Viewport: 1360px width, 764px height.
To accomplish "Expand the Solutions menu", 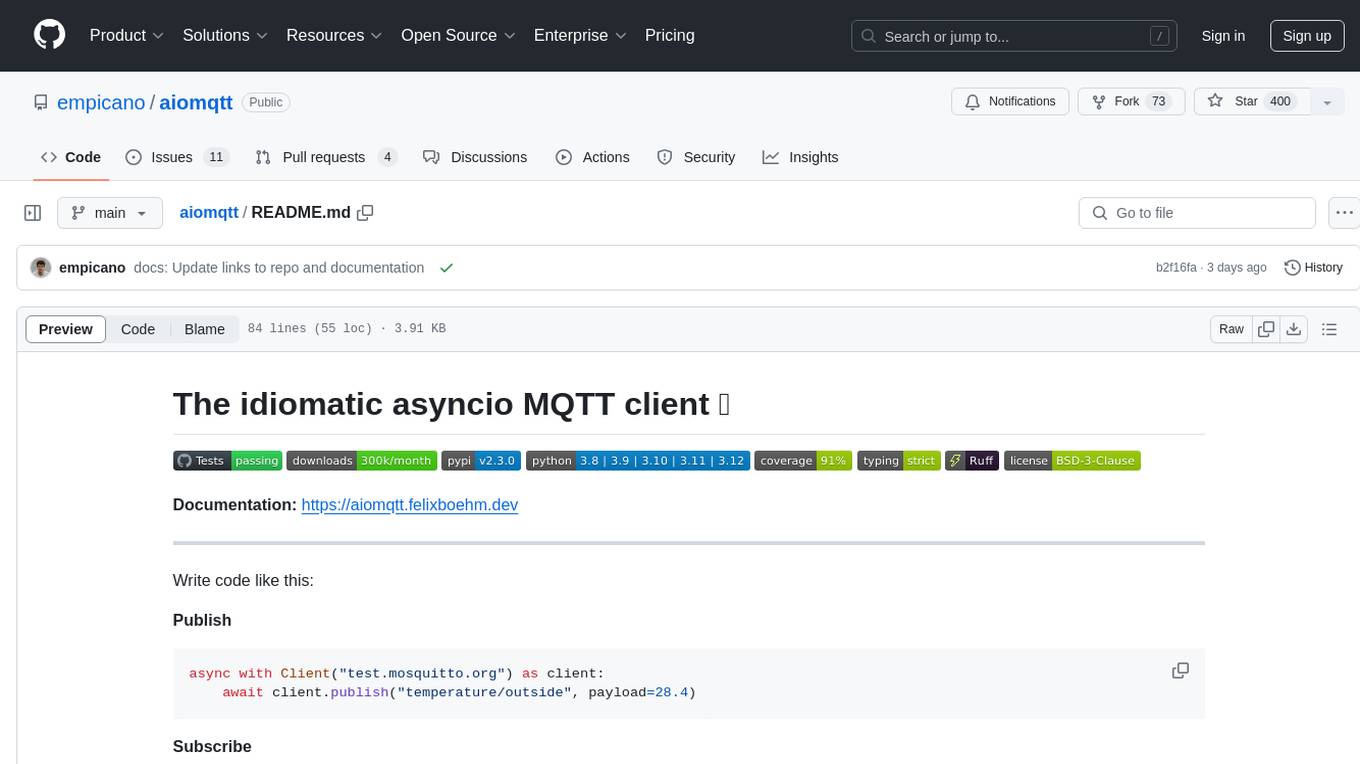I will coord(225,35).
